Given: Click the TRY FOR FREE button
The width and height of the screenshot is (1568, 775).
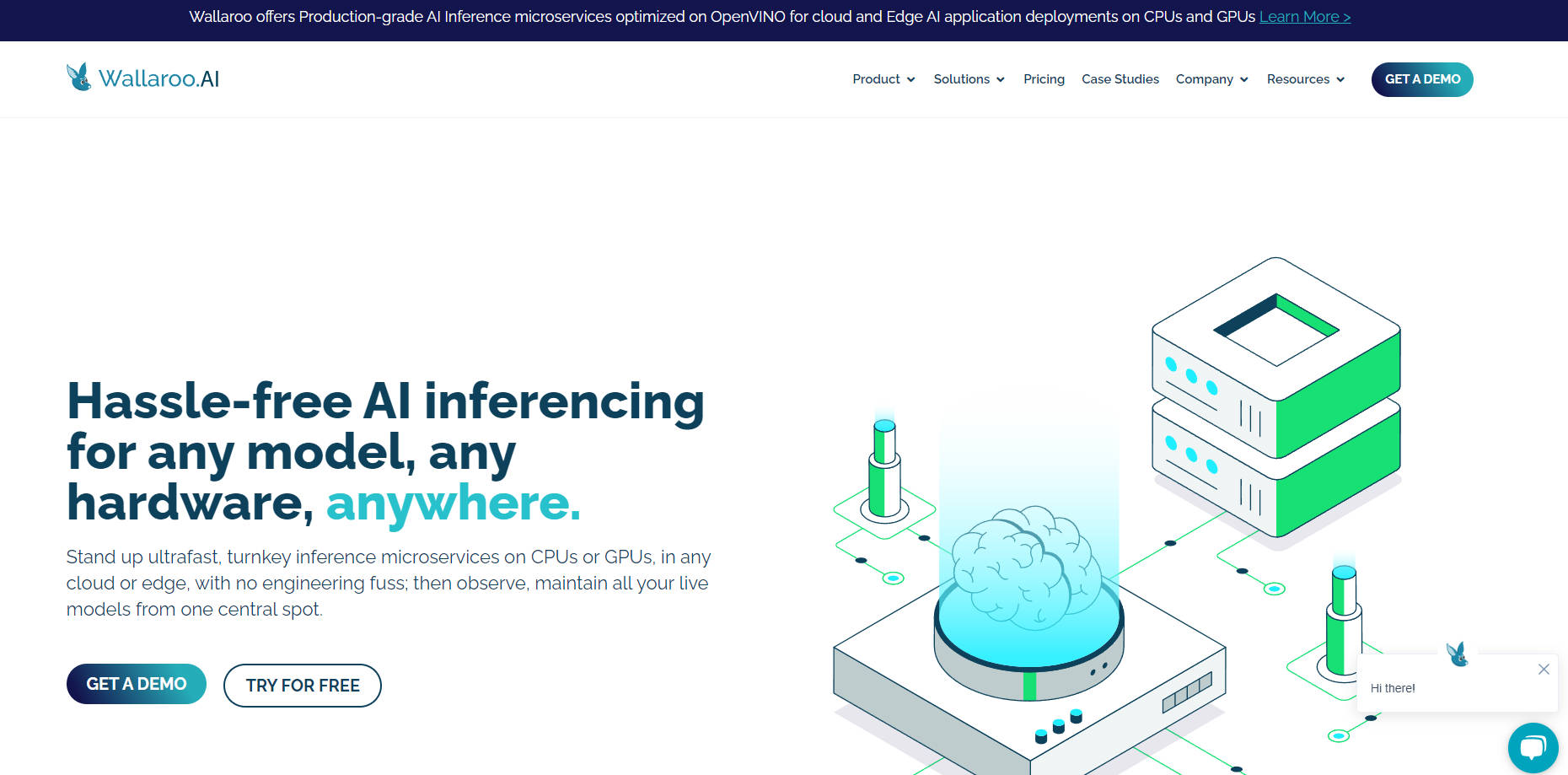Looking at the screenshot, I should (x=303, y=686).
